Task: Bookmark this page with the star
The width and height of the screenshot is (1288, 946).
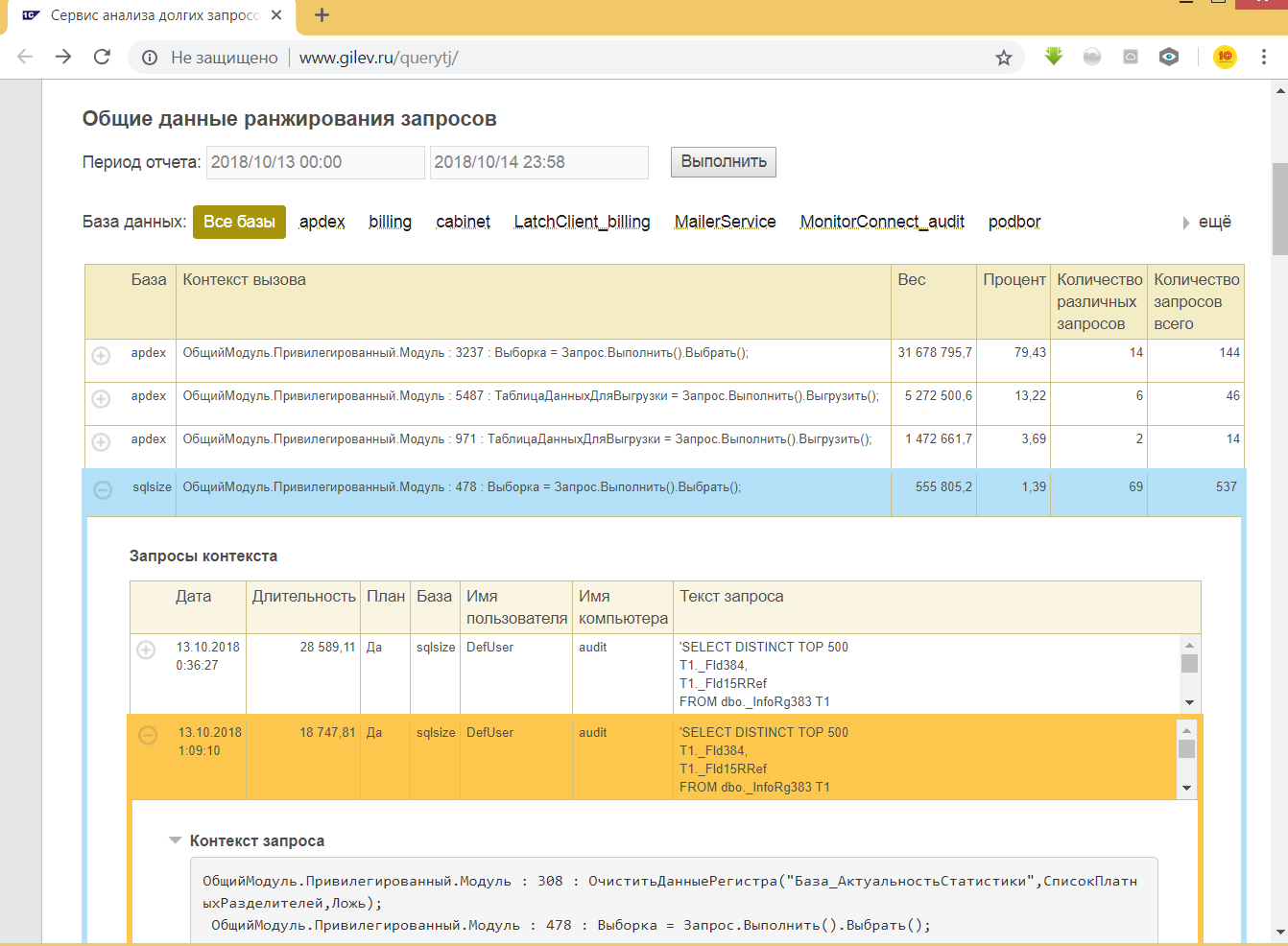Action: [1004, 58]
